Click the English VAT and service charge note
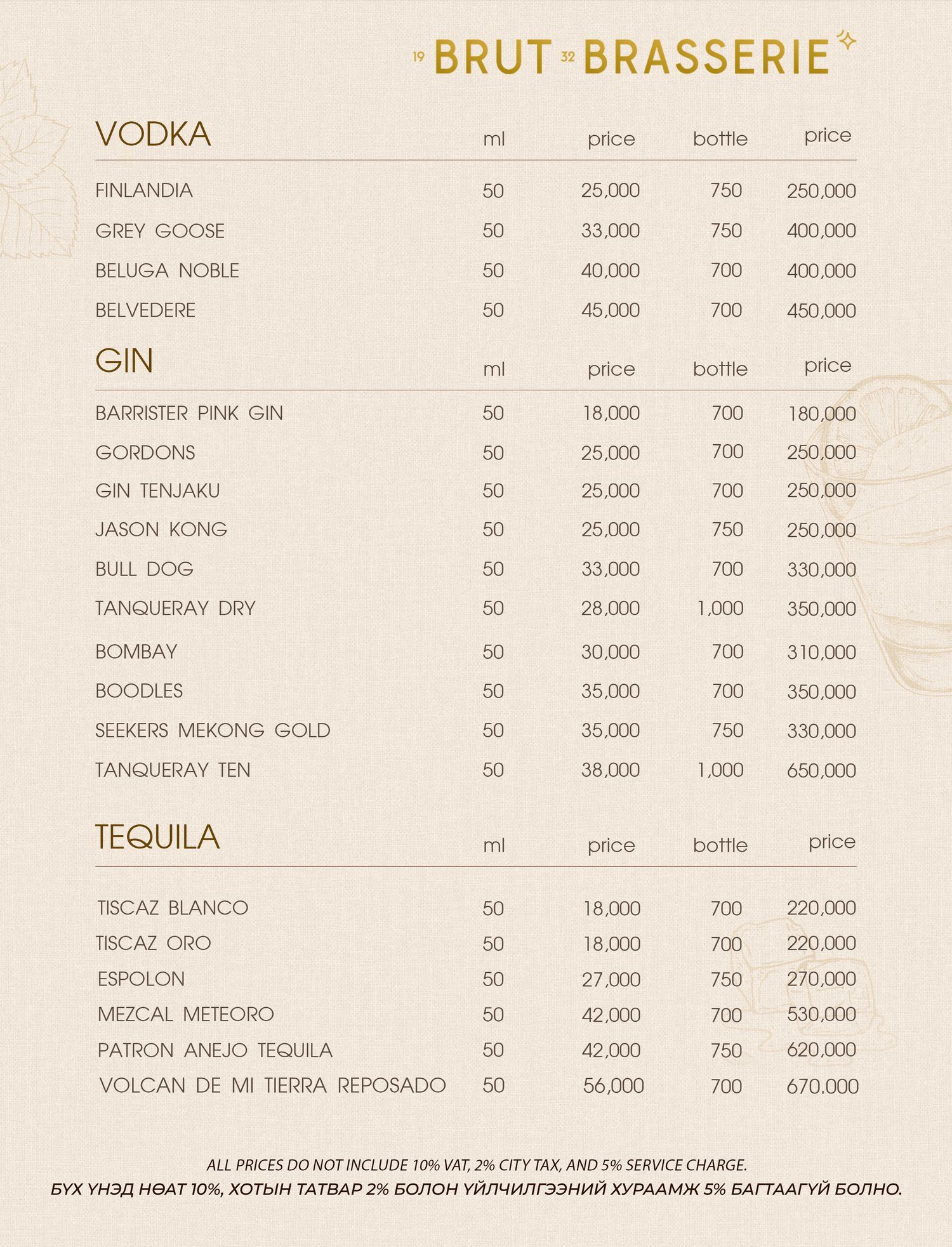This screenshot has height=1247, width=952. click(477, 1165)
